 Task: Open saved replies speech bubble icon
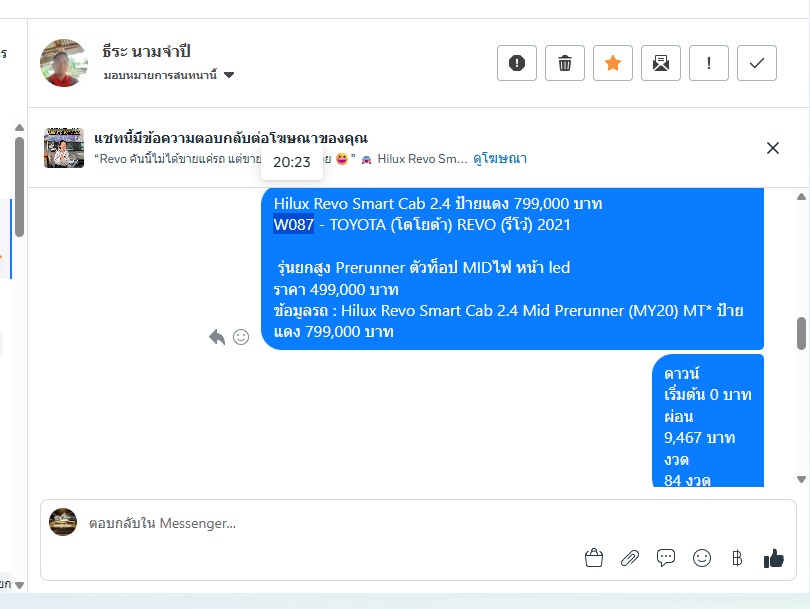tap(666, 558)
